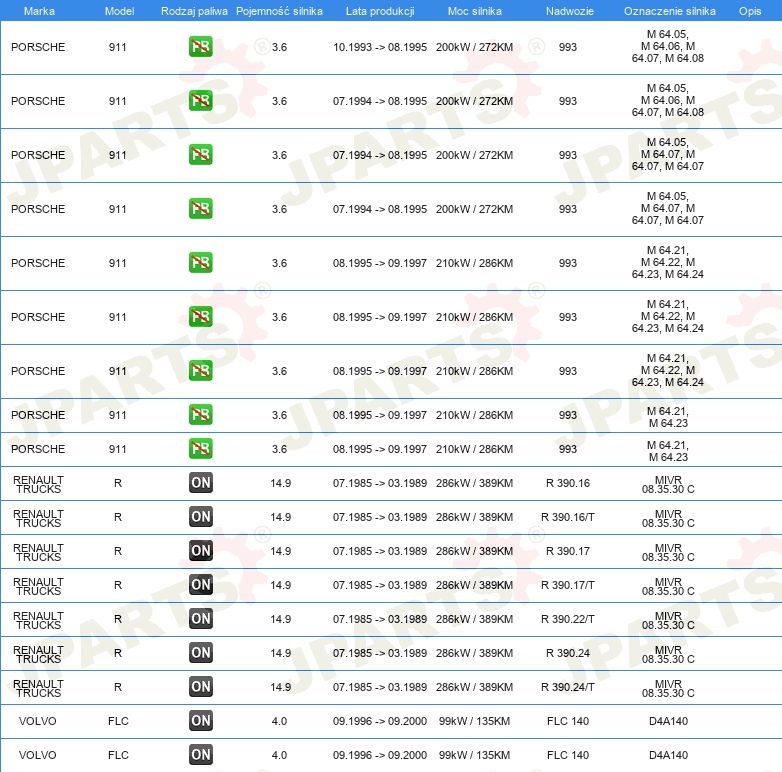The width and height of the screenshot is (782, 772).
Task: Click MIVR 08.35.30 C in R 390.22/T row
Action: (668, 620)
